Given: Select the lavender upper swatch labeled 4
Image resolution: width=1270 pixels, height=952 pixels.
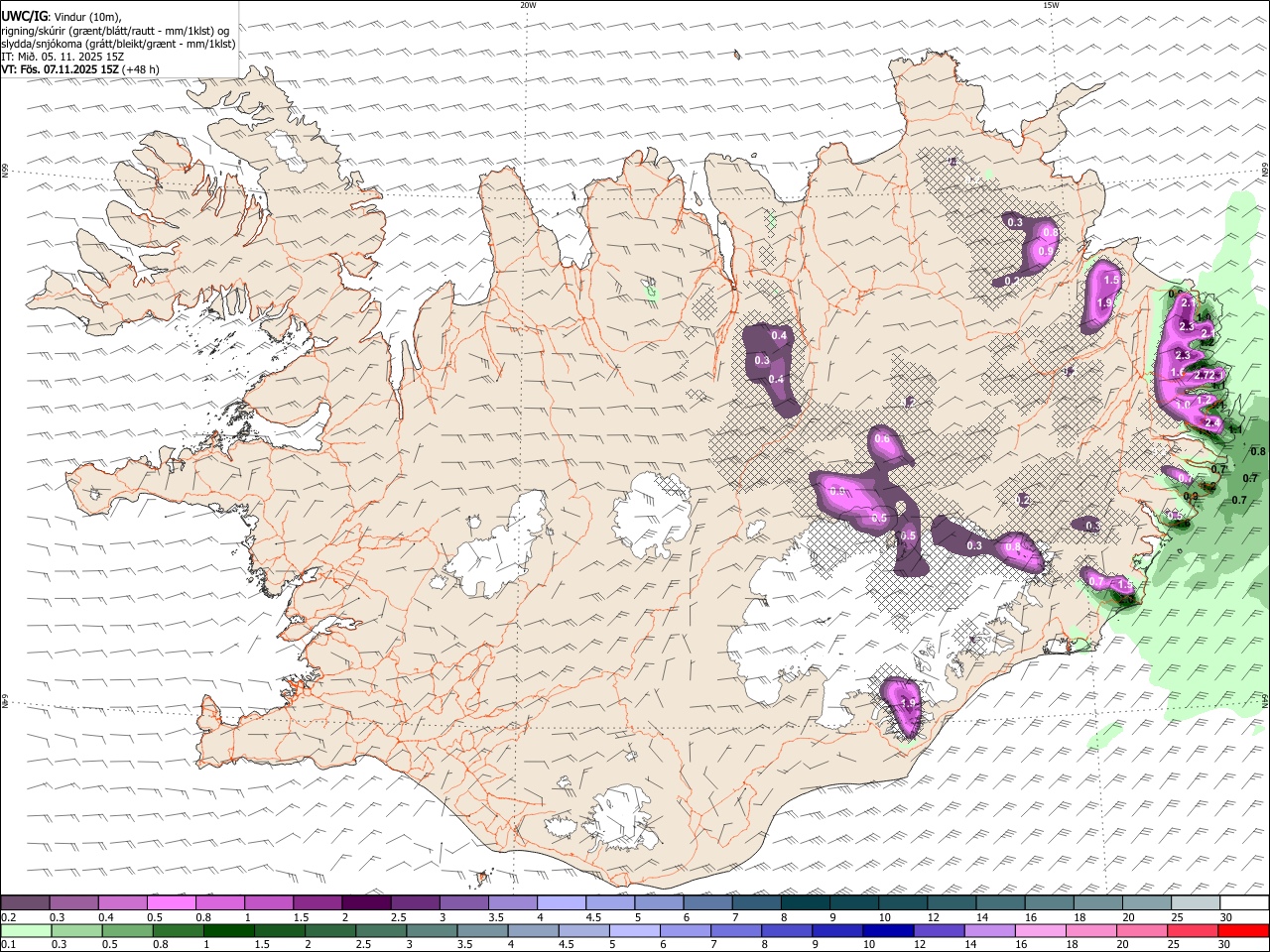Looking at the screenshot, I should tap(561, 903).
